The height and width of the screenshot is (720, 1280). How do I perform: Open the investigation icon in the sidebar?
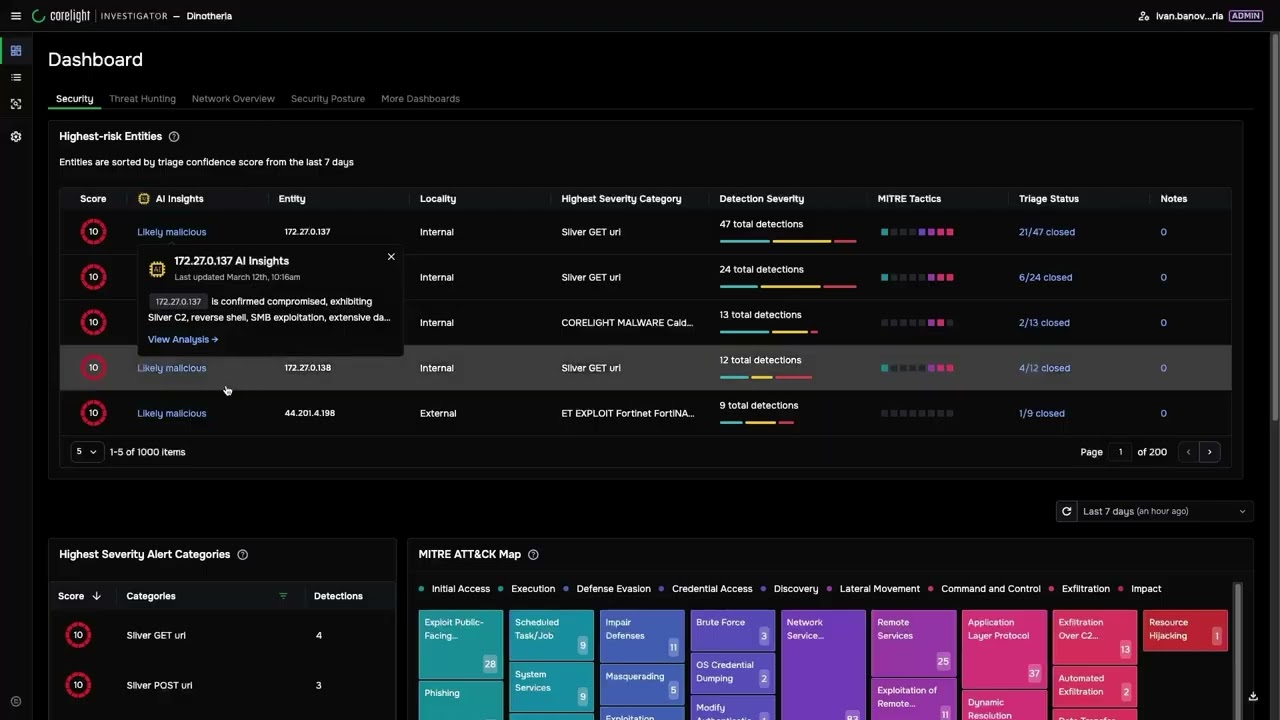pyautogui.click(x=15, y=103)
